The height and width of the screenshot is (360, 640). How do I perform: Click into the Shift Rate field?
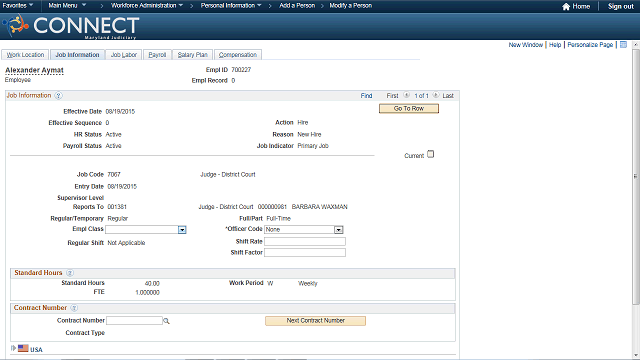tap(305, 242)
